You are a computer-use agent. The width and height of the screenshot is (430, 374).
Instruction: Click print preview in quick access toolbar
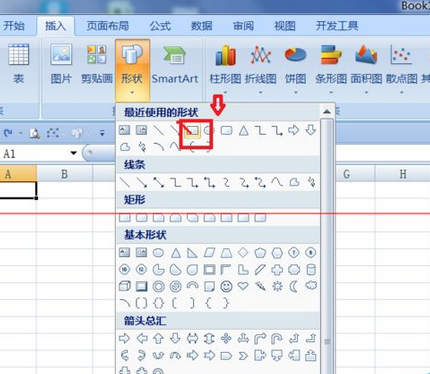[x=35, y=133]
